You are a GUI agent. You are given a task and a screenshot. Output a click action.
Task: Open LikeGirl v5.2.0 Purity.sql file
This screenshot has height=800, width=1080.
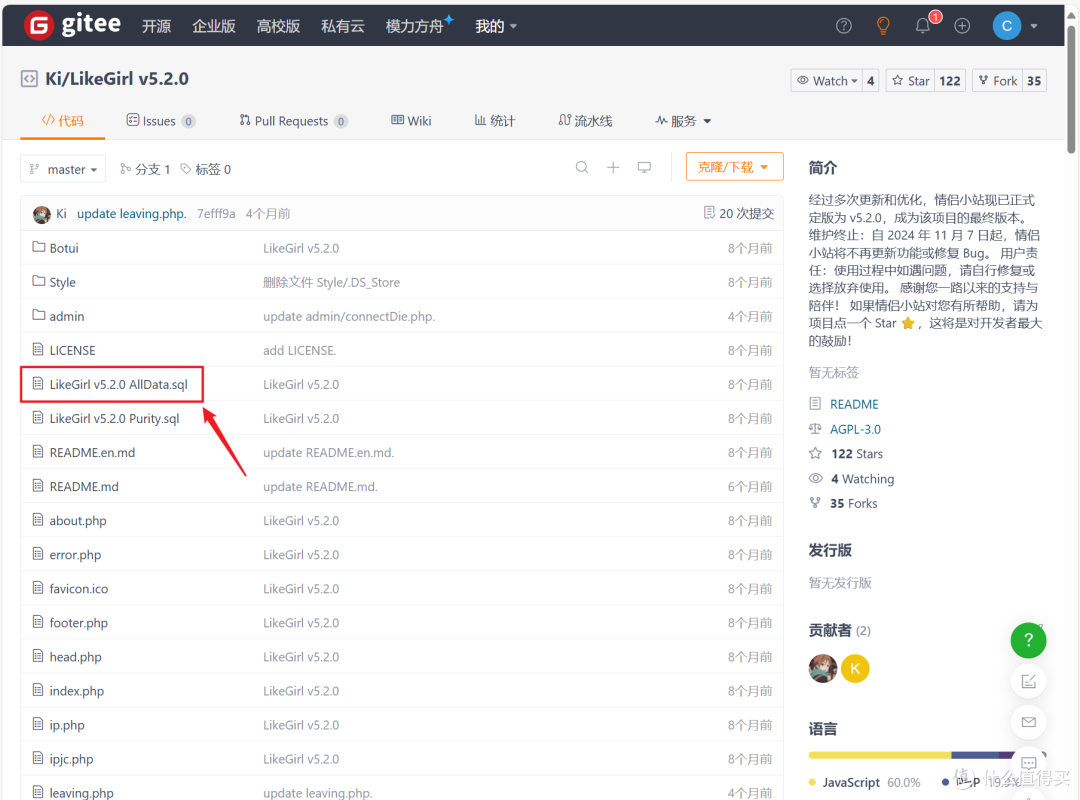click(x=114, y=418)
